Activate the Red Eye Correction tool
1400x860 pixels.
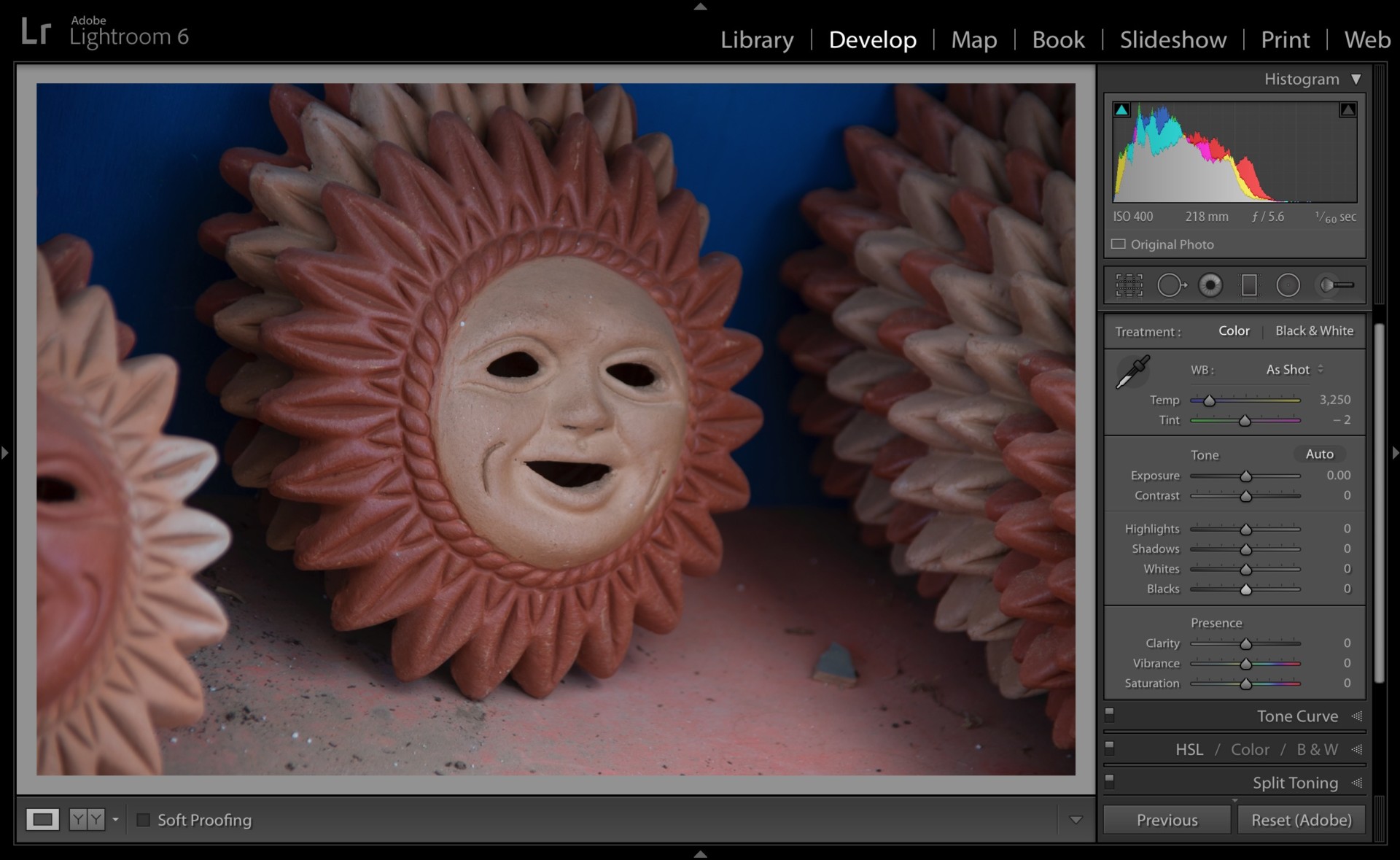[1210, 285]
